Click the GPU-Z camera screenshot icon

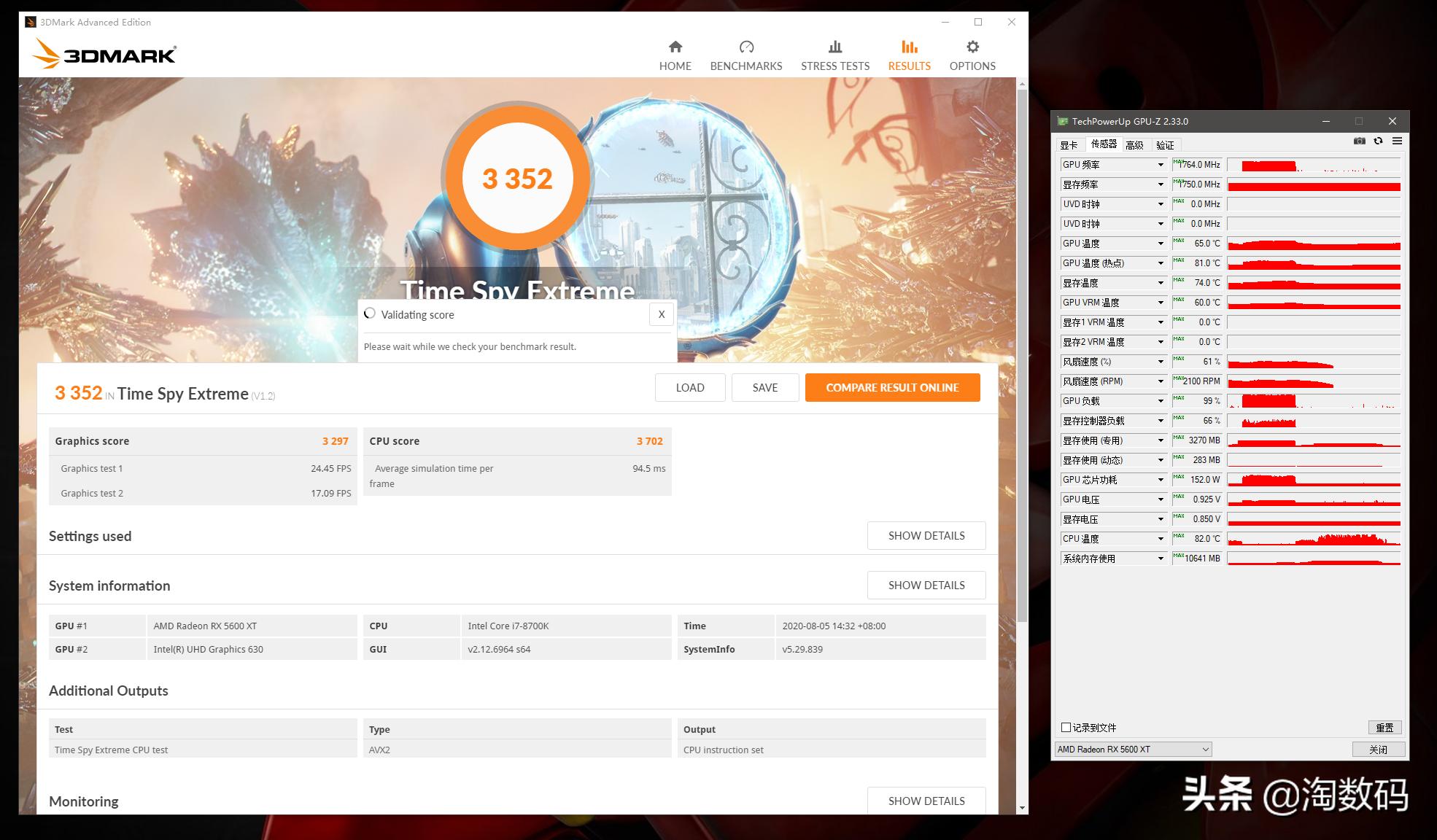pos(1360,141)
